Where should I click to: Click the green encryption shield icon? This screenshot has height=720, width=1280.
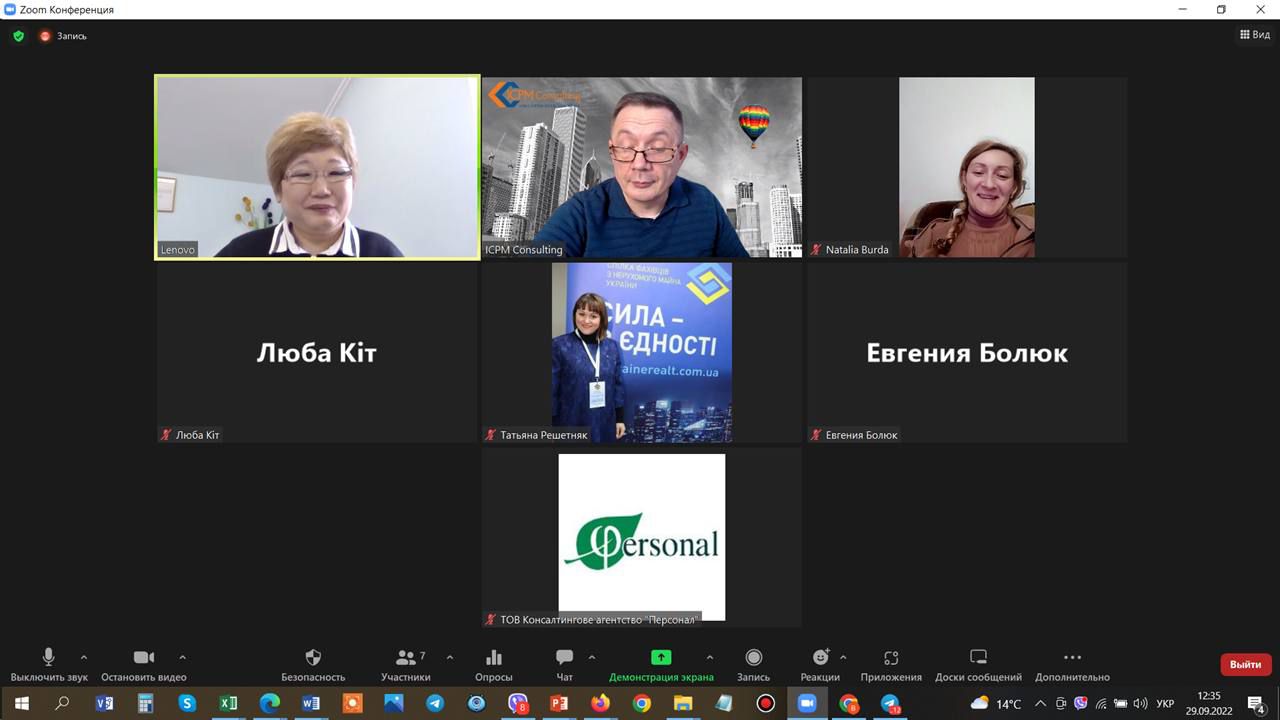coord(18,36)
